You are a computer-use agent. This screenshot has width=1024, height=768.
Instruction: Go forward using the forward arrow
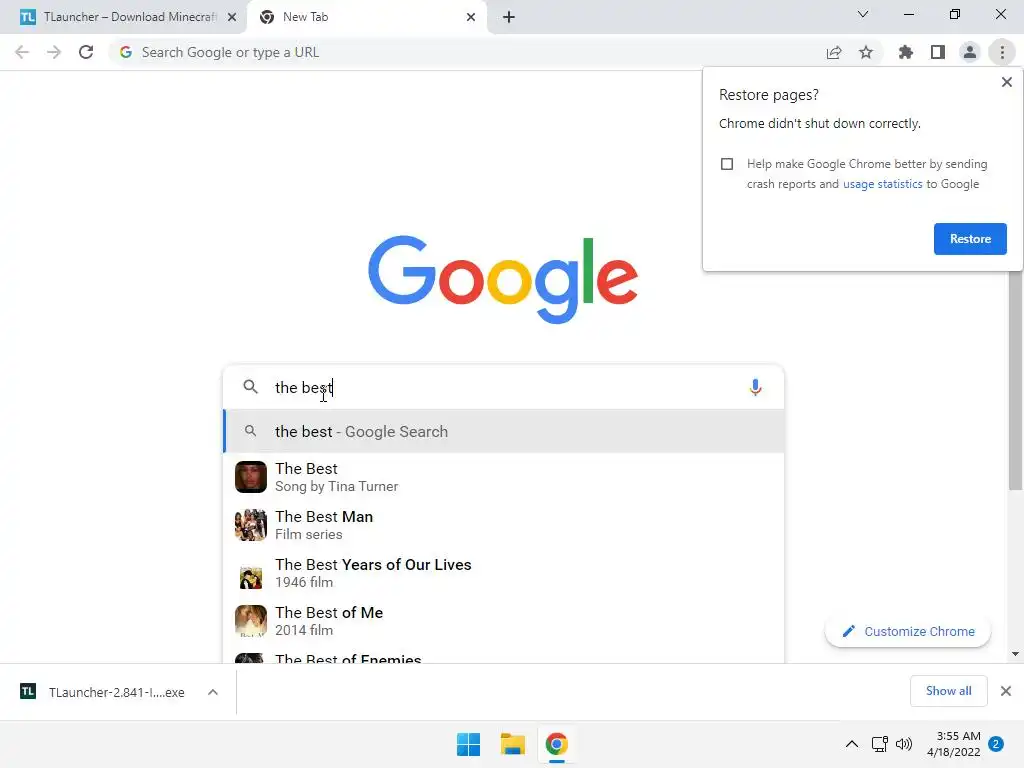[x=54, y=52]
